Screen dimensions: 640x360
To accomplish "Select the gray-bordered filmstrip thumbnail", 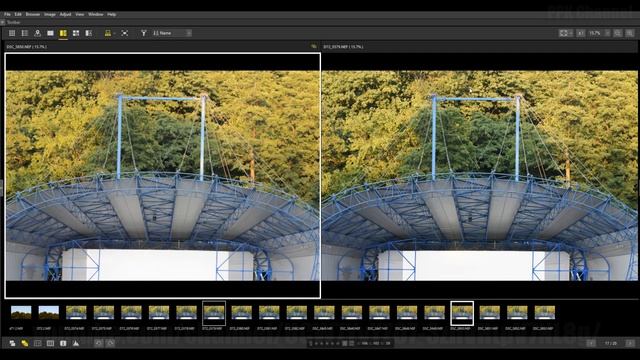I will point(214,313).
